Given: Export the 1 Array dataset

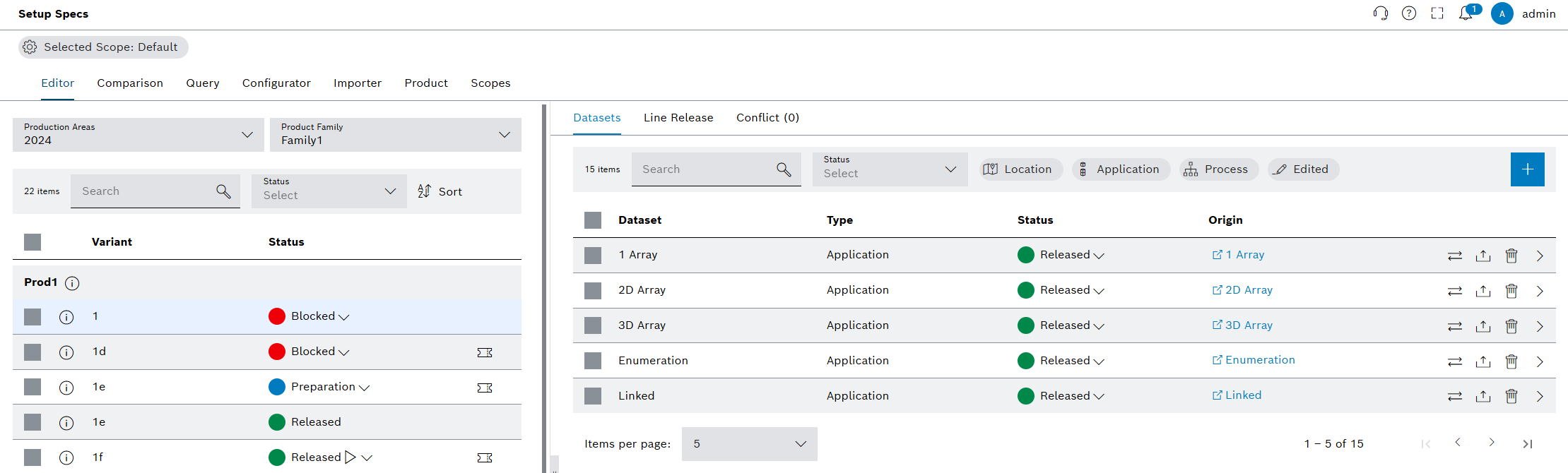Looking at the screenshot, I should 1482,256.
